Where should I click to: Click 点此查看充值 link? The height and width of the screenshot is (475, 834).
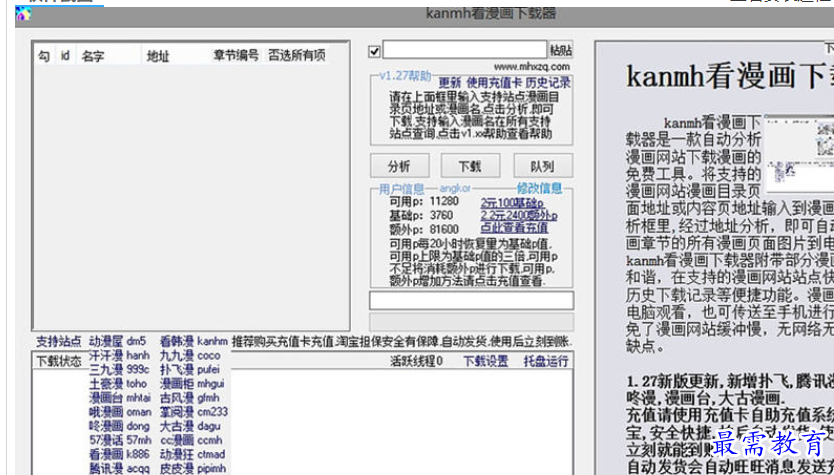tap(514, 228)
